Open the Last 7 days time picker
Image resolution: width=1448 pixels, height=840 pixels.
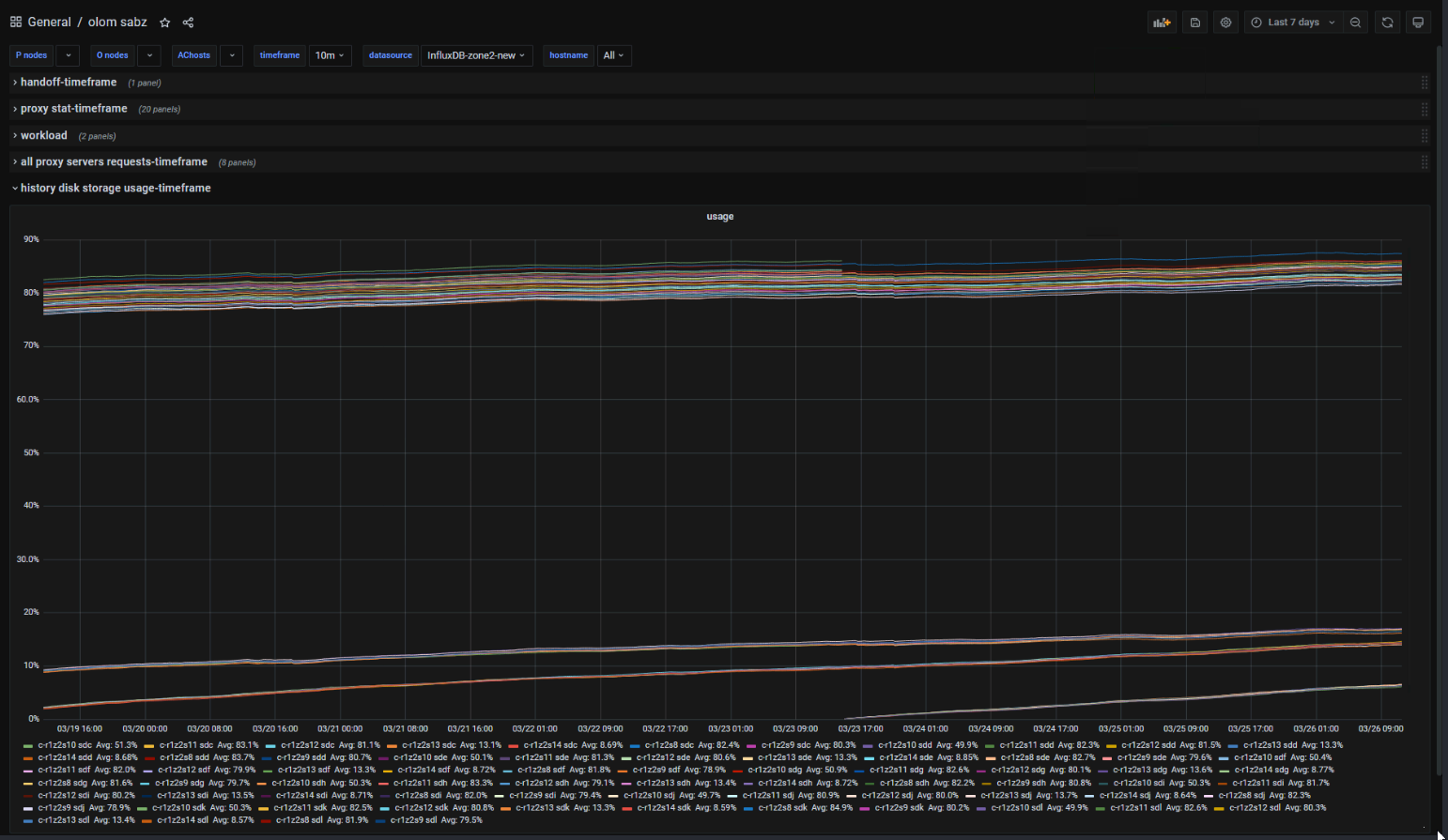click(1293, 23)
